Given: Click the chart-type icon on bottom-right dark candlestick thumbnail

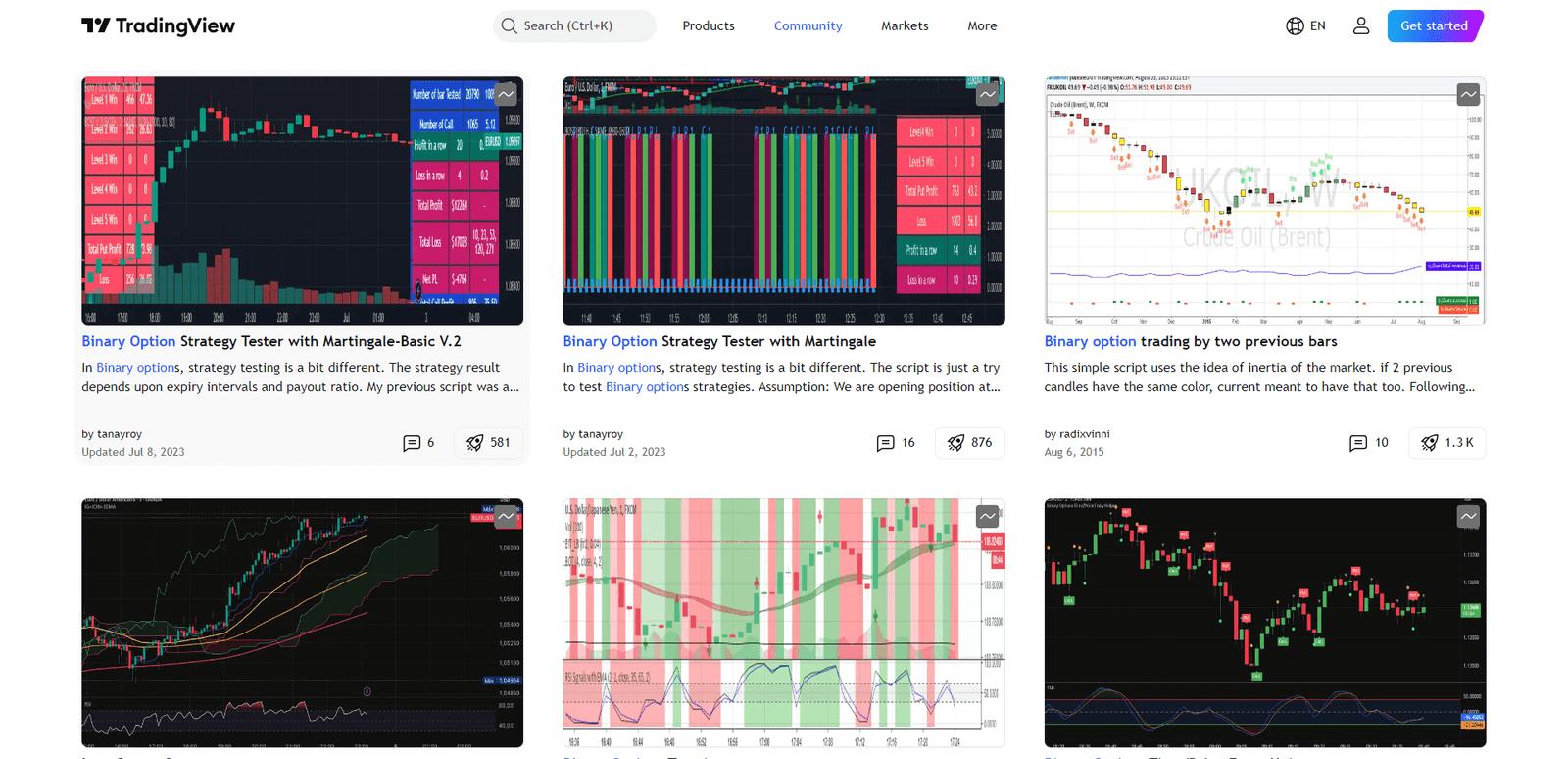Looking at the screenshot, I should click(1468, 516).
